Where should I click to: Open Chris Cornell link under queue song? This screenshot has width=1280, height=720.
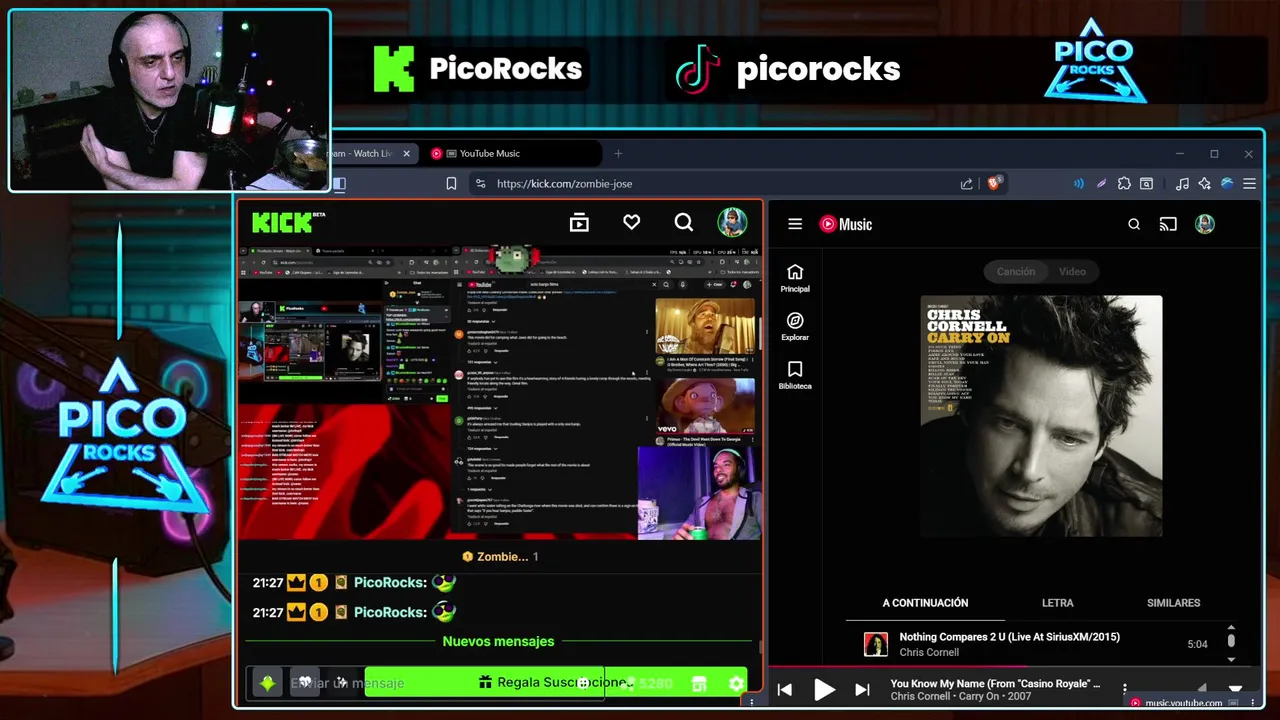929,652
